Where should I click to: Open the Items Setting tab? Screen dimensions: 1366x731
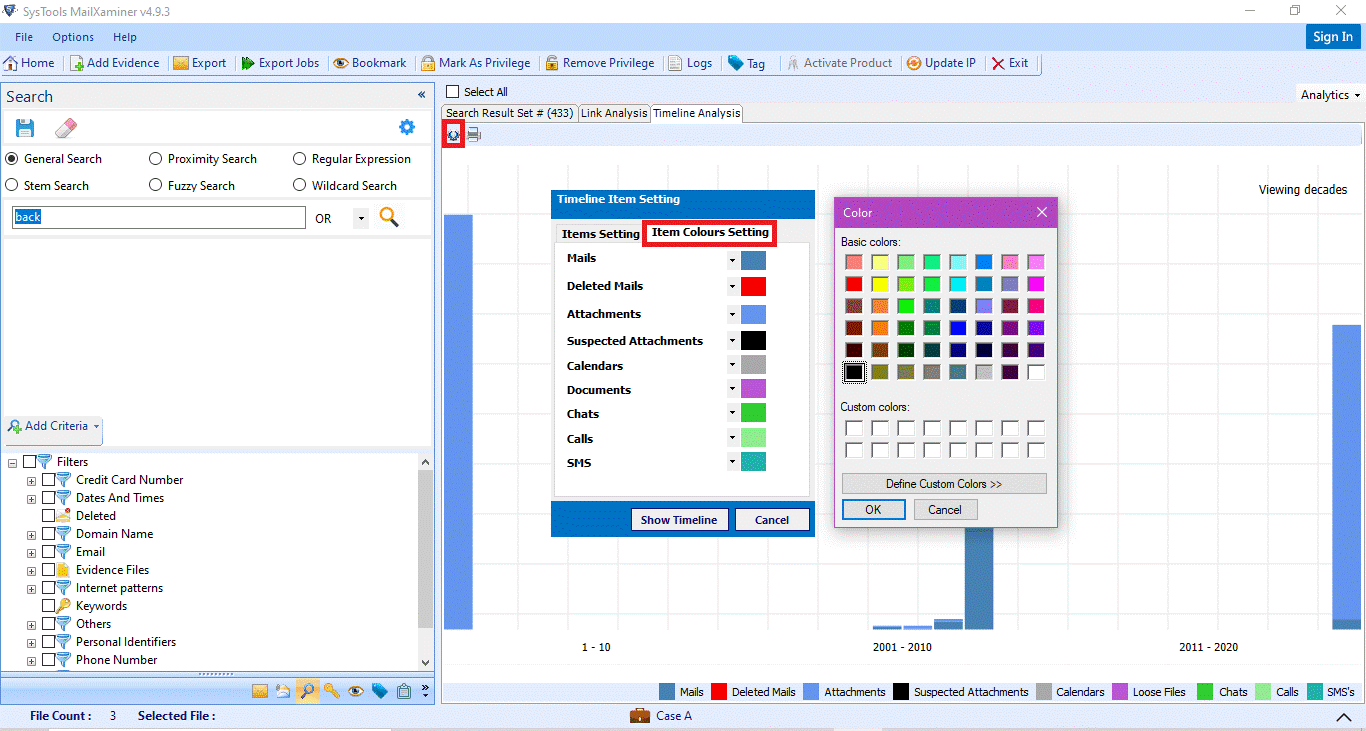[600, 234]
